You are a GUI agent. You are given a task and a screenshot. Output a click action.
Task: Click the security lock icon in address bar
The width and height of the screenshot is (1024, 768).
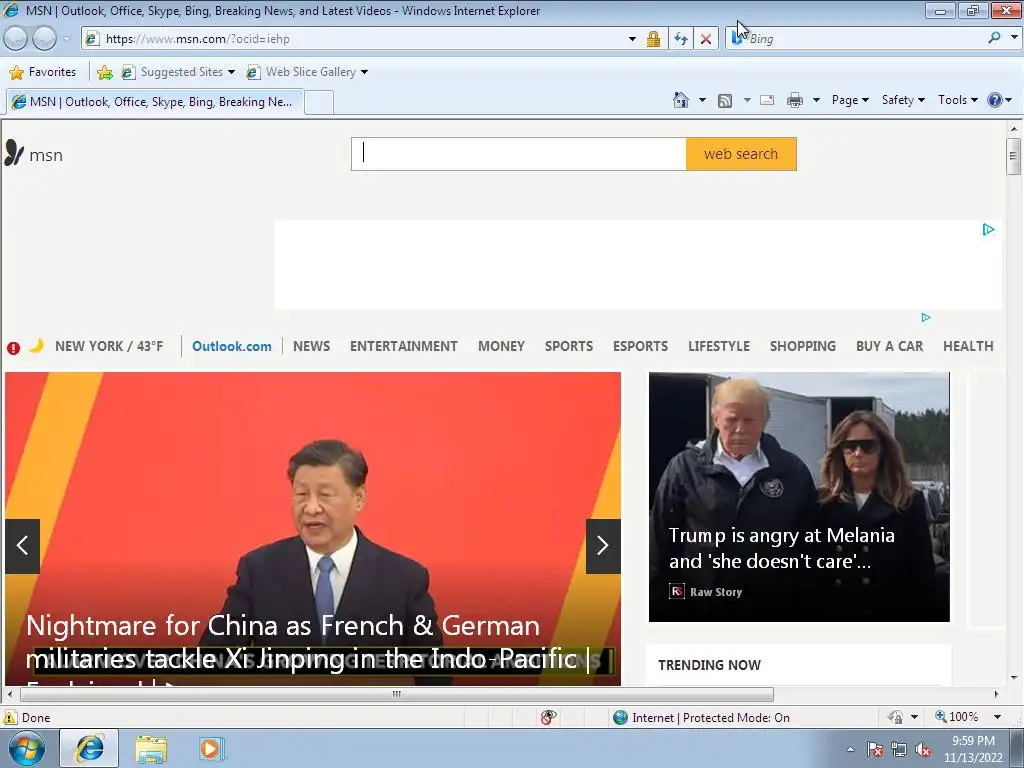(653, 39)
